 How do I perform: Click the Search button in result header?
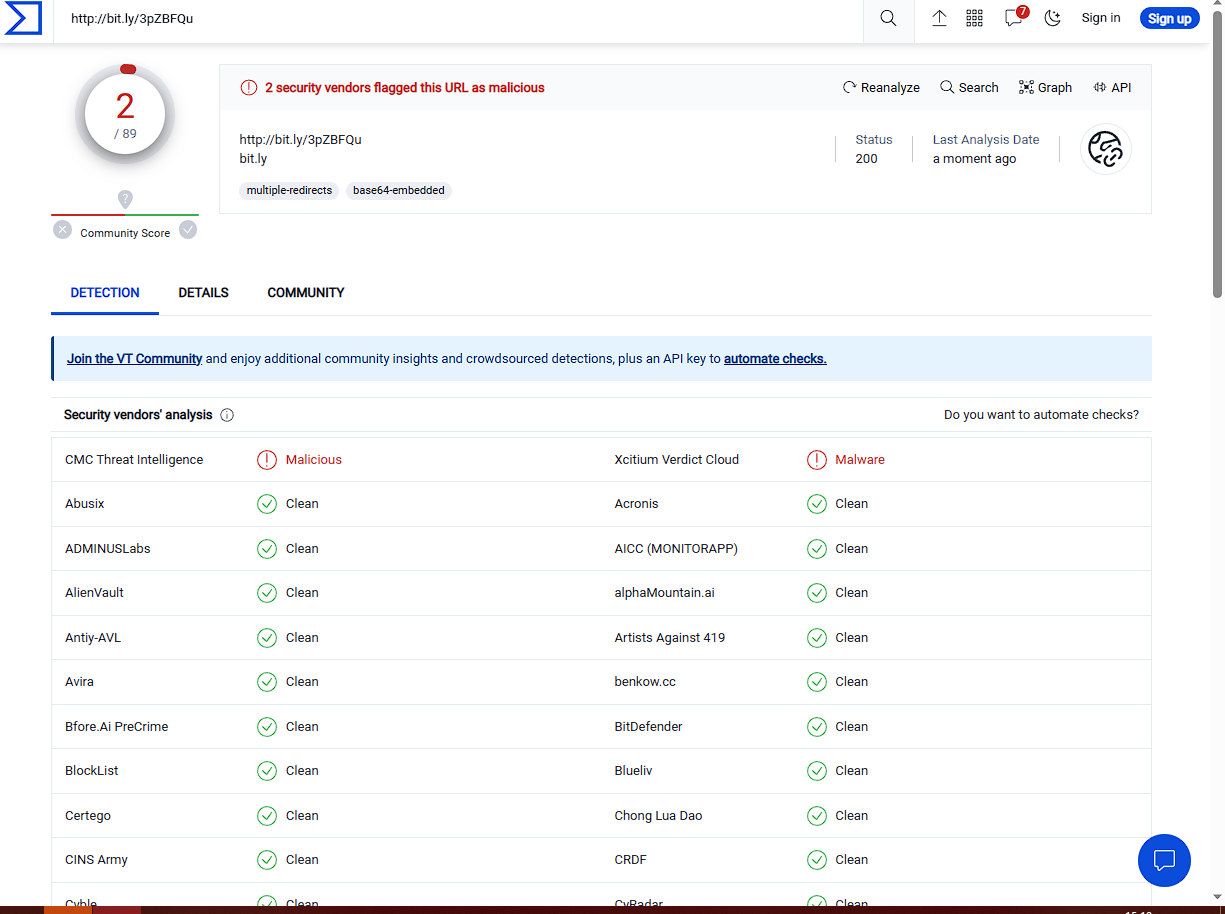pos(969,88)
